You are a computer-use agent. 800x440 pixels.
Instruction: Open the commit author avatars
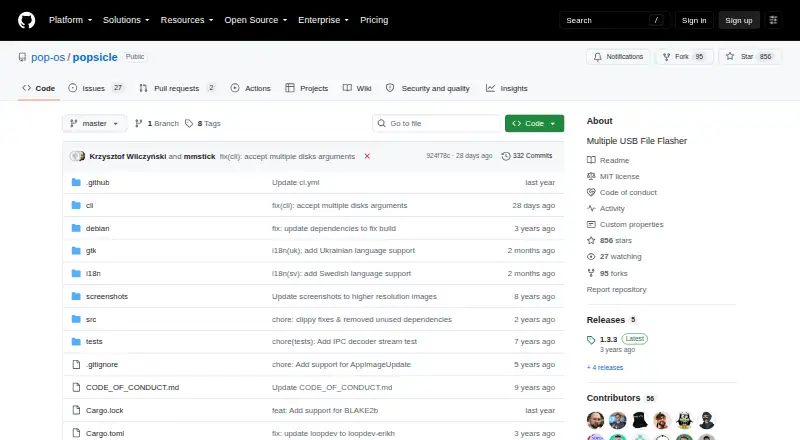point(78,156)
